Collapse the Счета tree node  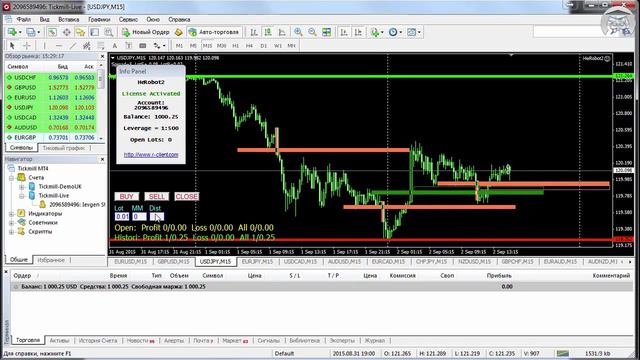coord(11,178)
